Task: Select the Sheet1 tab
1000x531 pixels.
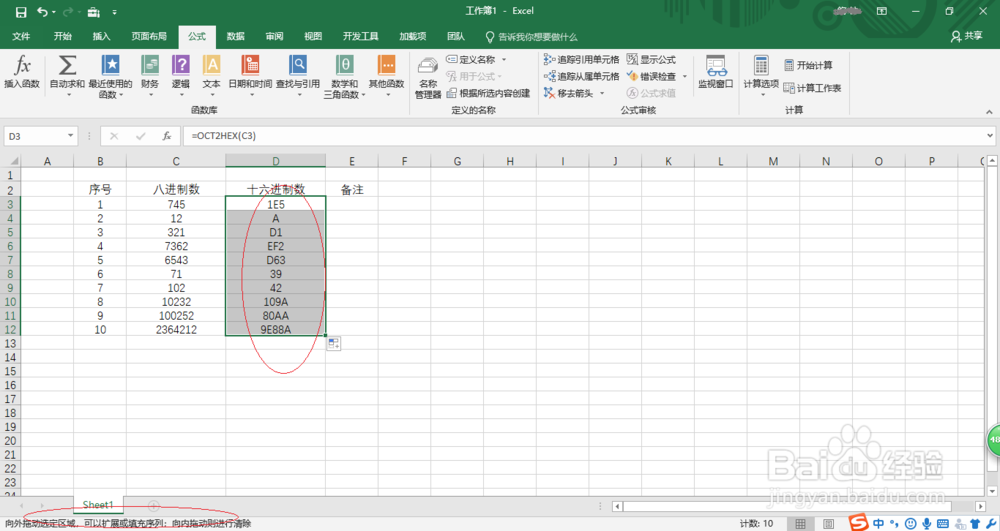Action: click(x=98, y=505)
